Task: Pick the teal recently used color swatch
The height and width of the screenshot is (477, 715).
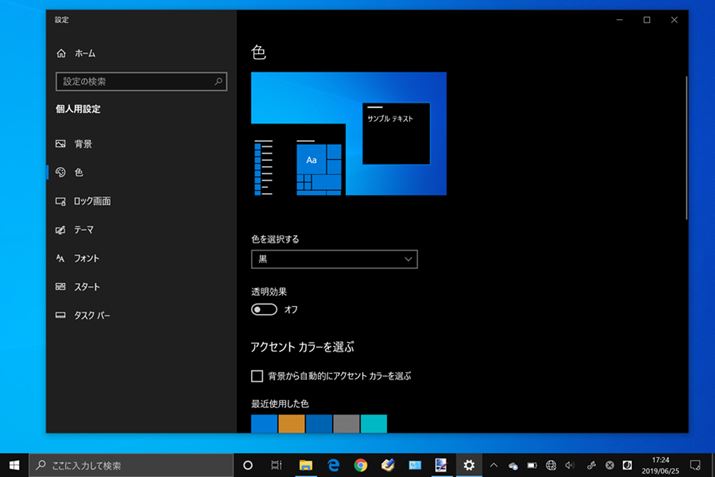Action: point(373,424)
